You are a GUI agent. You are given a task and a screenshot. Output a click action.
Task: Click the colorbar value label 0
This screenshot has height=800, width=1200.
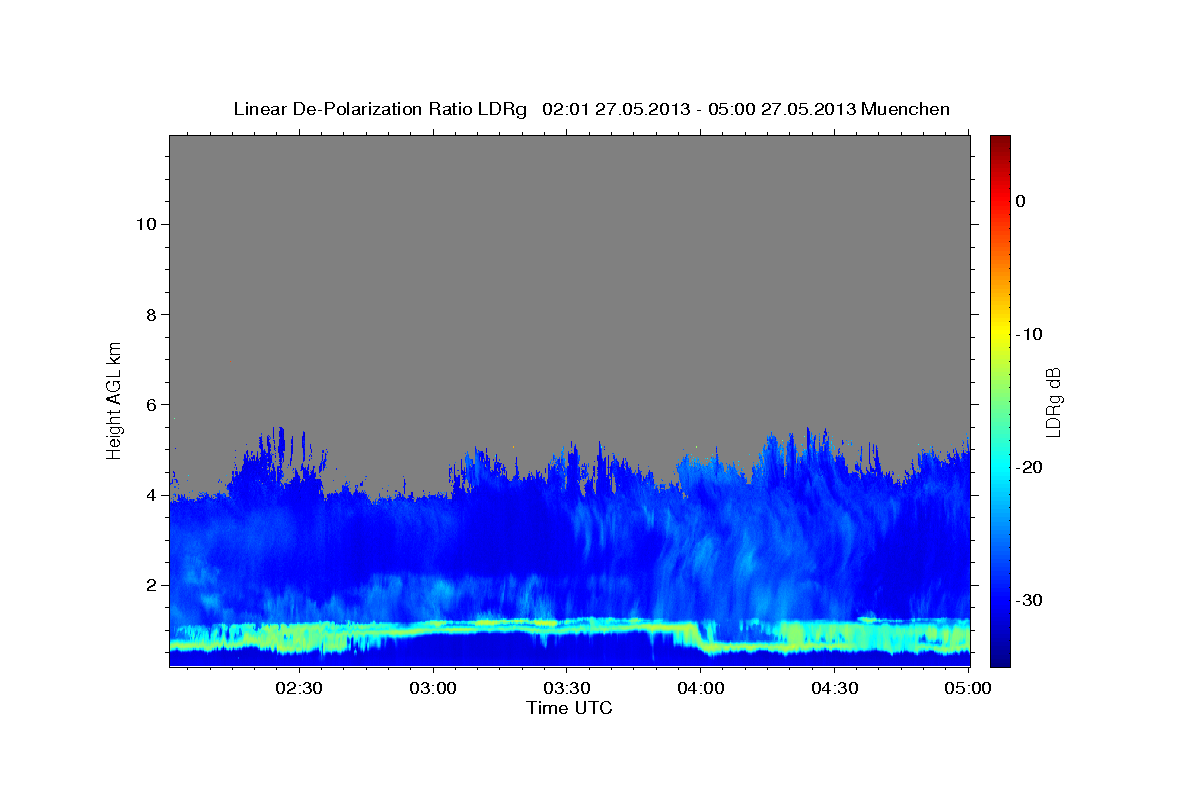[x=1020, y=201]
